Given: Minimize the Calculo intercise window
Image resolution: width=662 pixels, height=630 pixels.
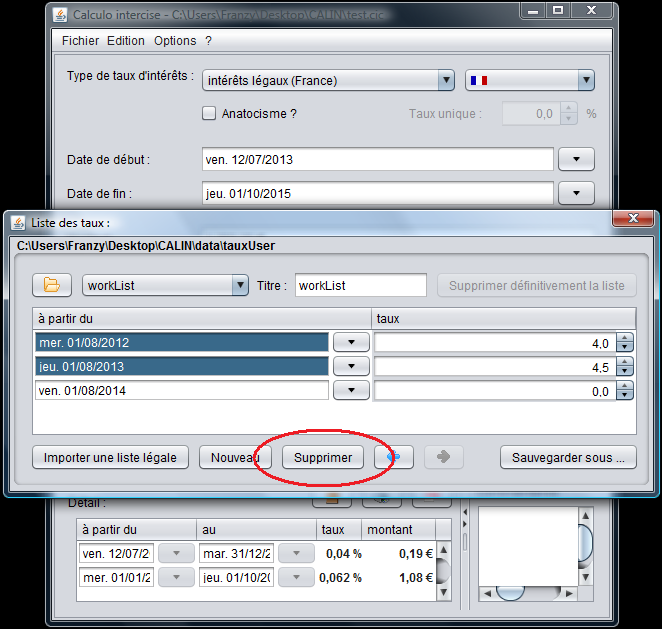Looking at the screenshot, I should point(533,10).
